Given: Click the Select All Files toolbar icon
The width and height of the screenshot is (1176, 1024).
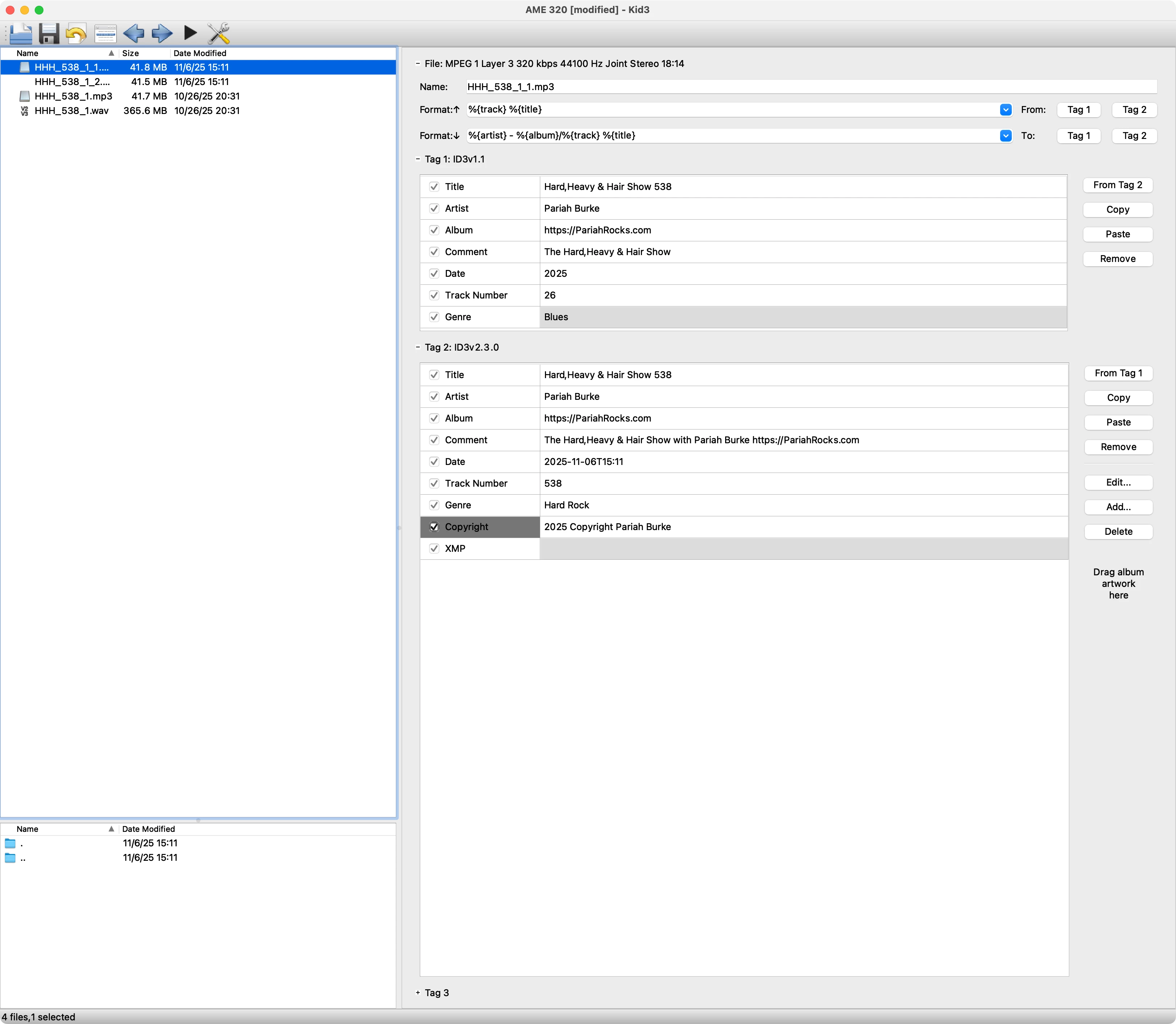Looking at the screenshot, I should click(x=105, y=34).
